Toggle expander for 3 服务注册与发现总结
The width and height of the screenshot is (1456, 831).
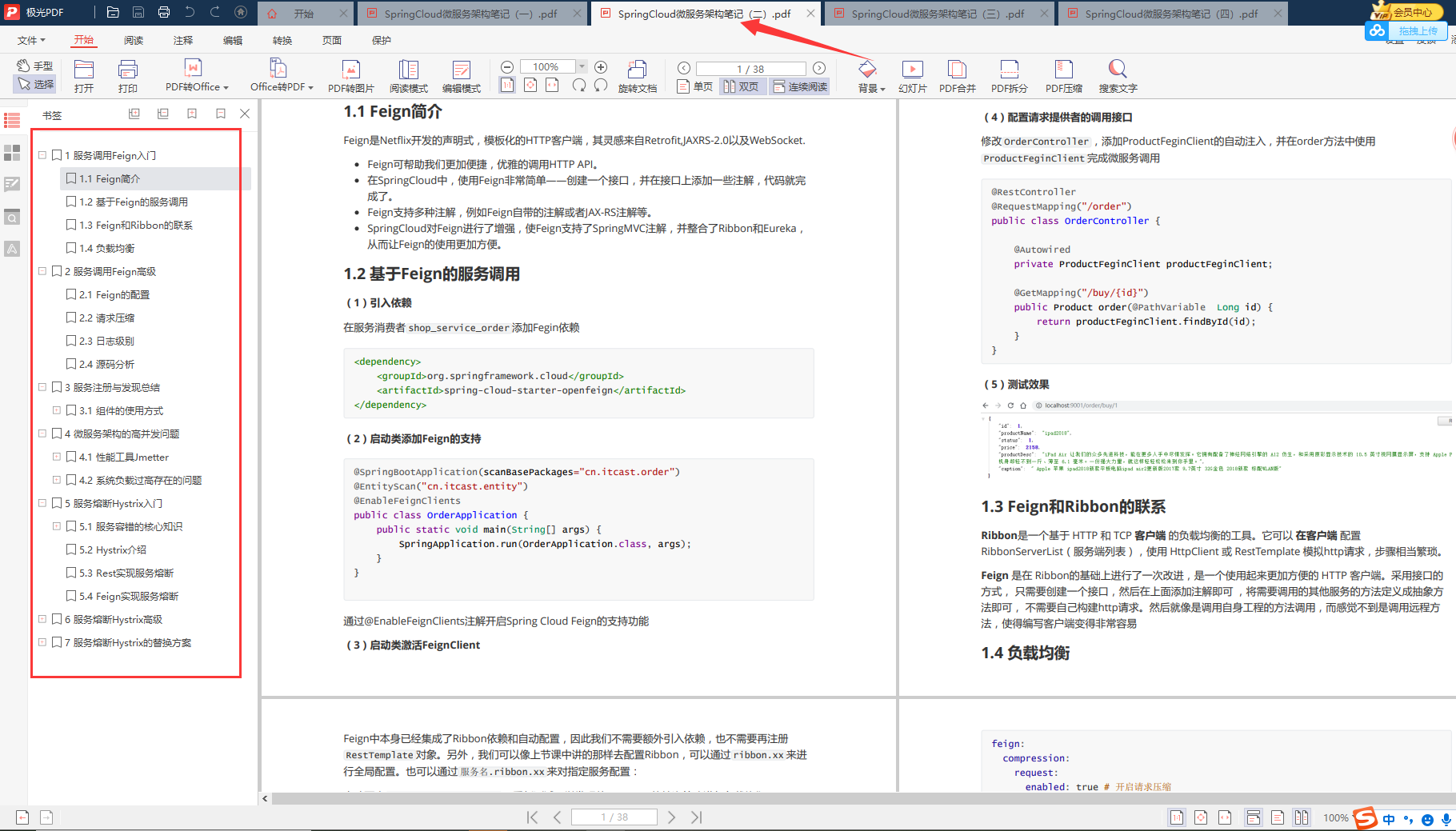pos(42,387)
